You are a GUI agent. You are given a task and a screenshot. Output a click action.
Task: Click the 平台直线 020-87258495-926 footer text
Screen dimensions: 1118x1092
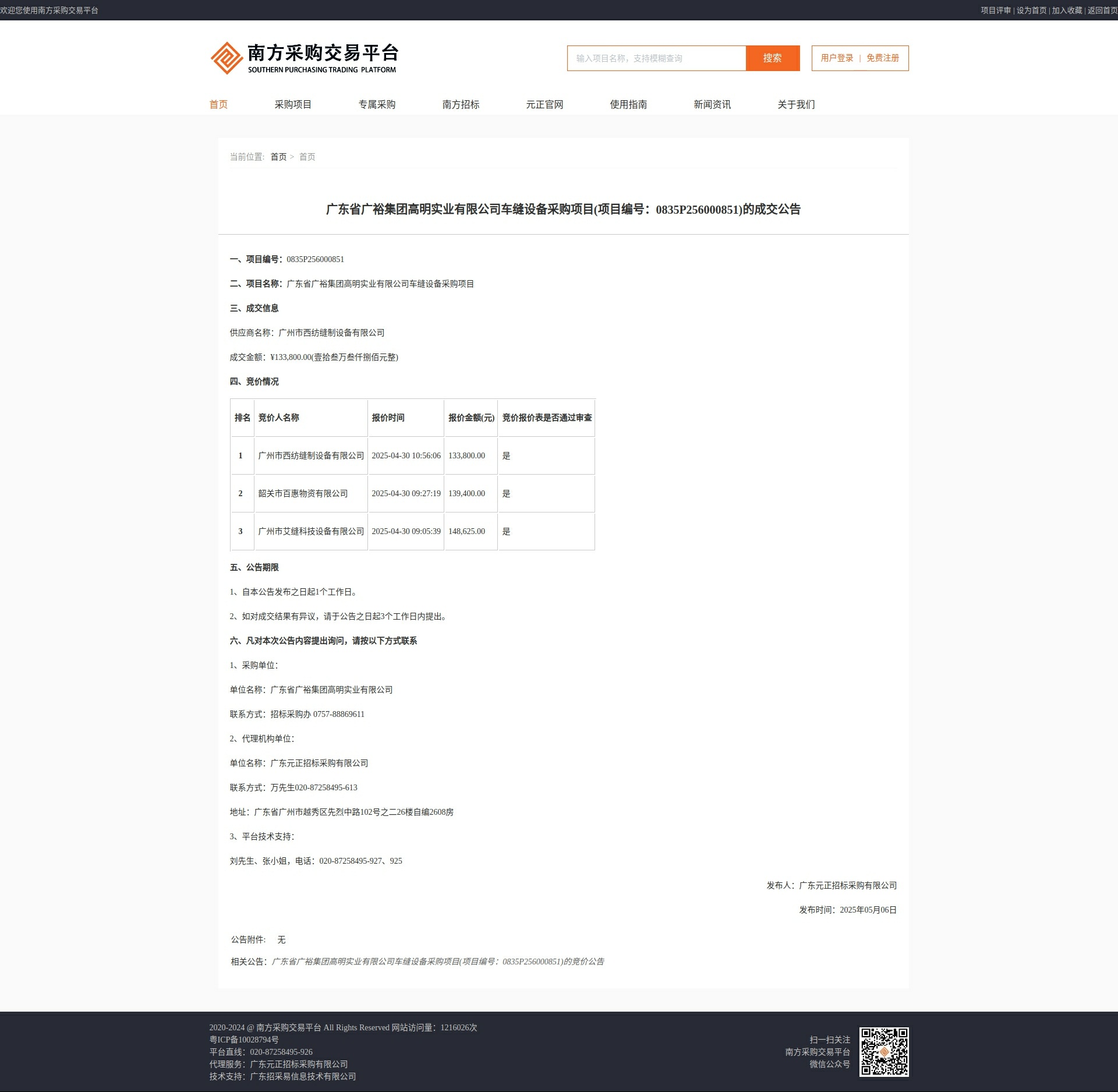point(261,1052)
